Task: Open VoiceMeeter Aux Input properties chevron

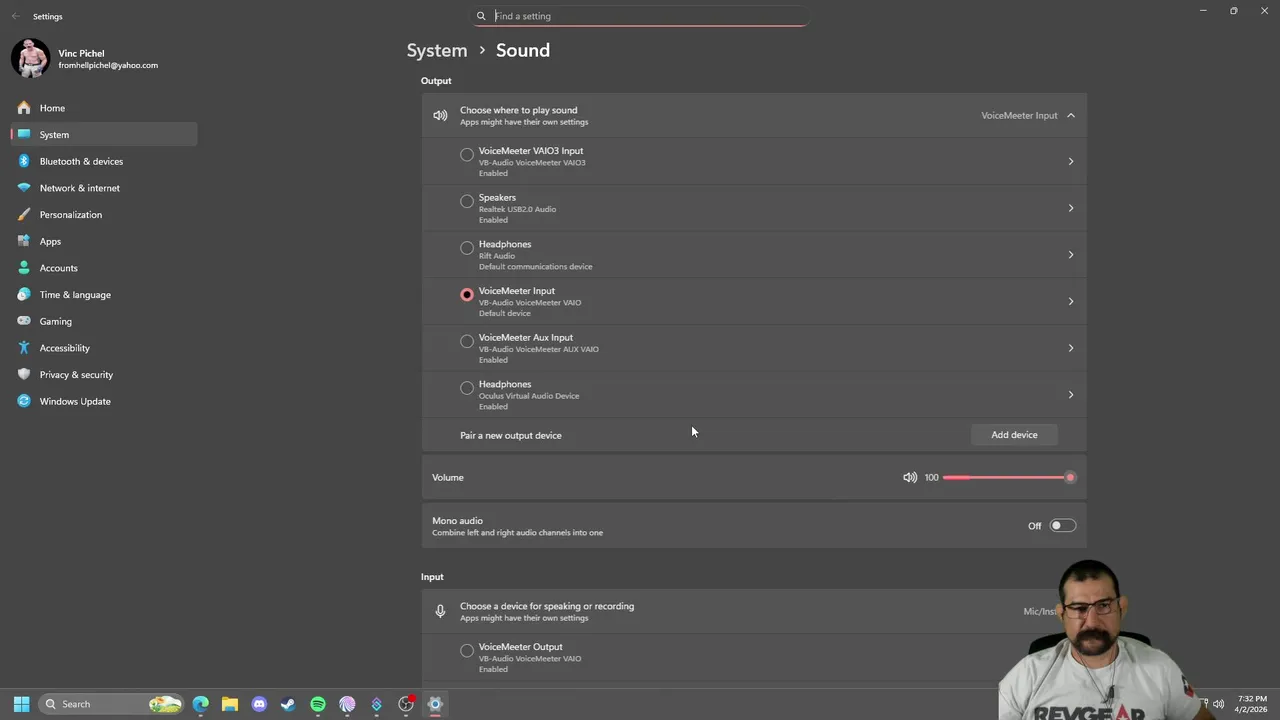Action: [1070, 348]
